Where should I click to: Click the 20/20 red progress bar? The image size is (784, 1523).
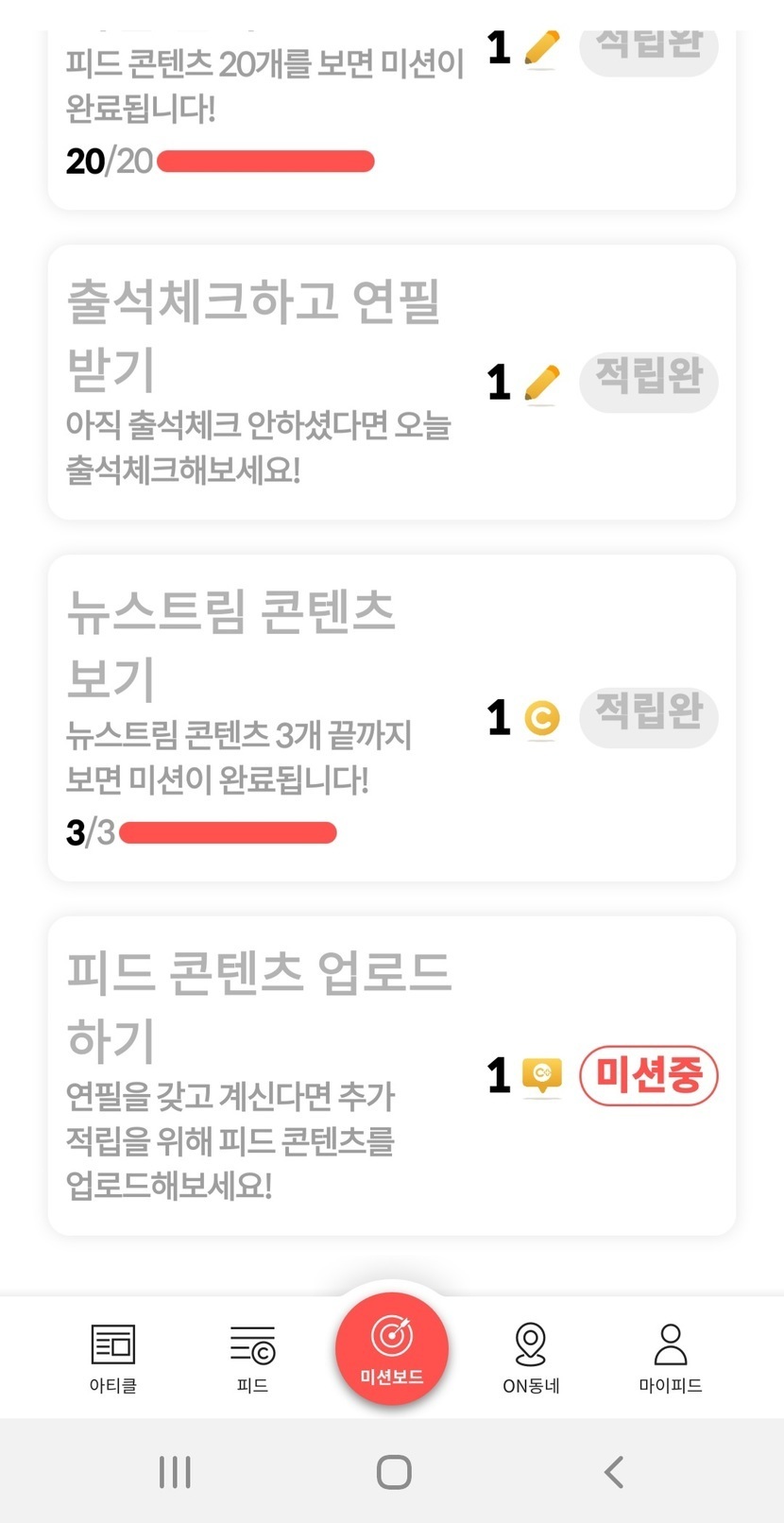(265, 162)
